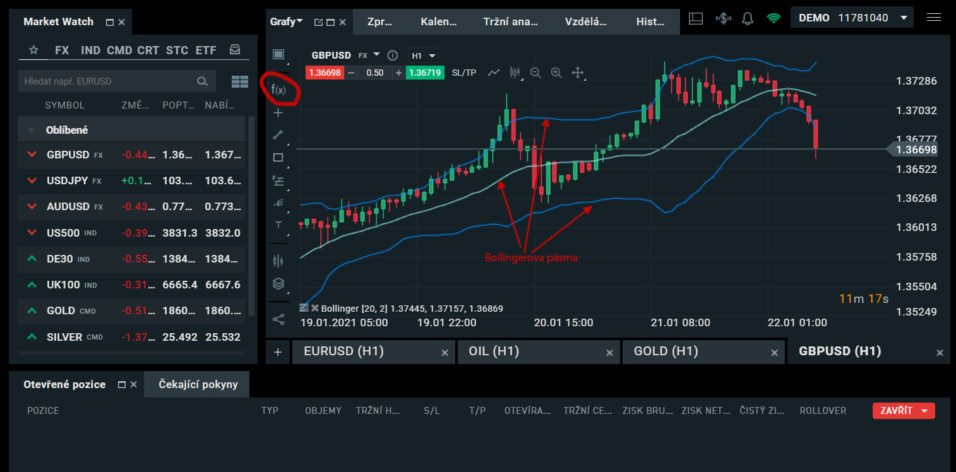Click the Market Watch symbol search field
This screenshot has height=472, width=956.
click(x=110, y=82)
